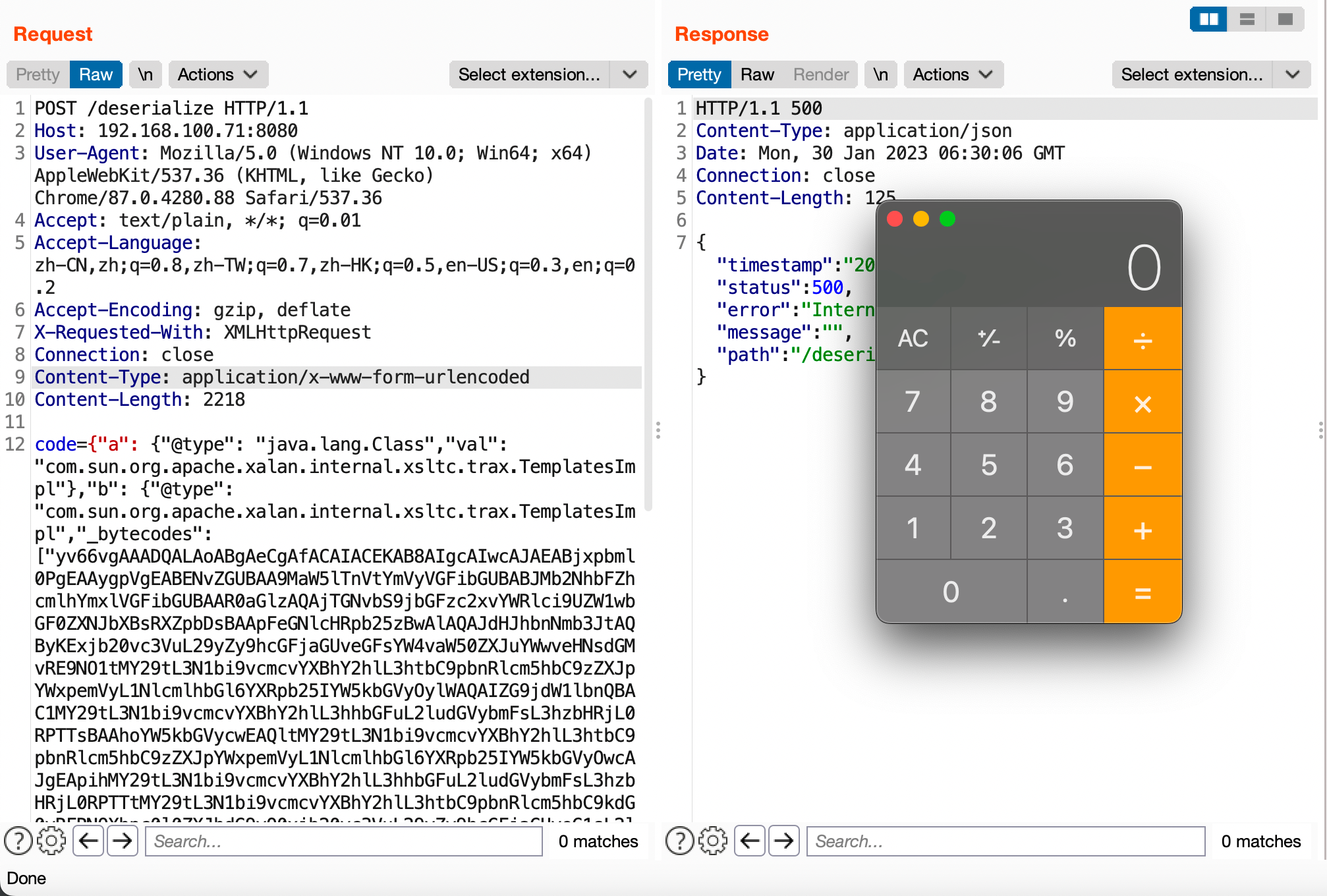1327x896 pixels.
Task: Expand Request Select extension dropdown
Action: (x=629, y=74)
